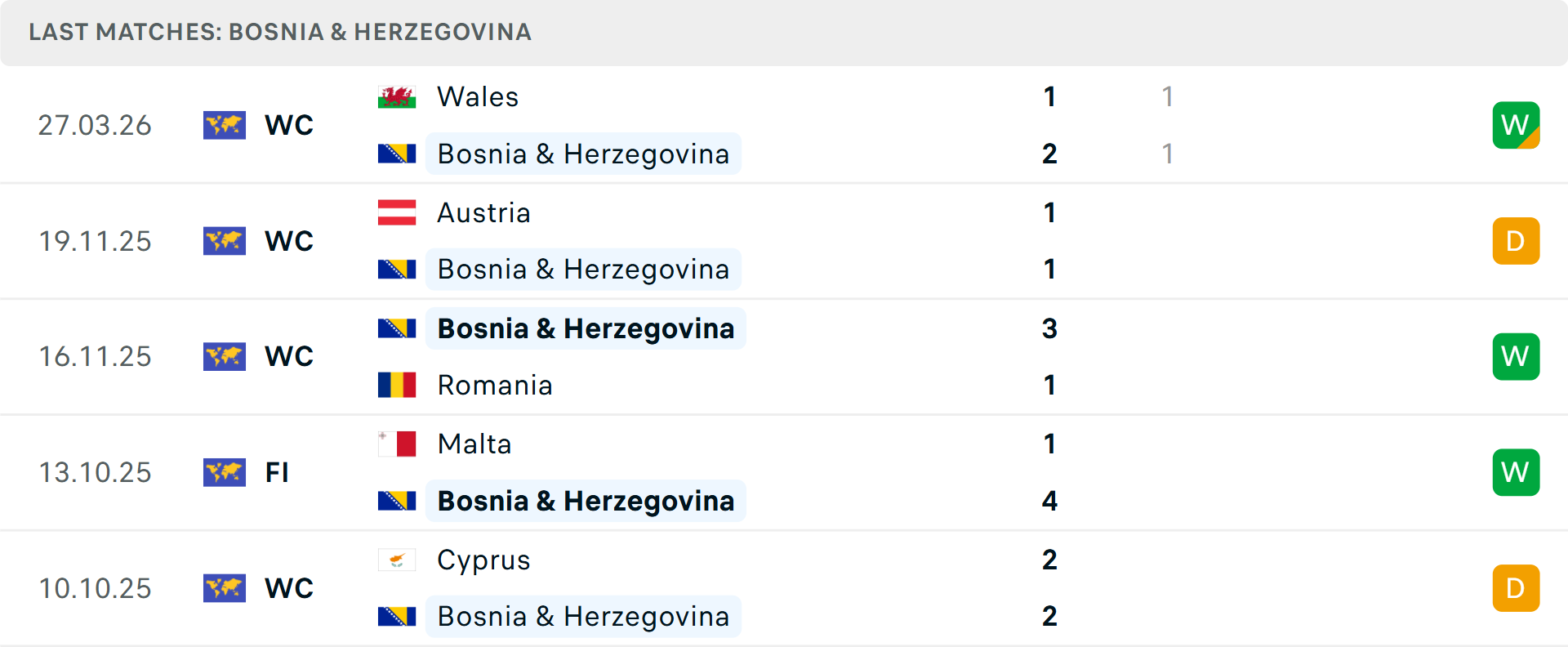Click the draw badge for Cyprus match
Image resolution: width=1568 pixels, height=647 pixels.
click(x=1516, y=588)
